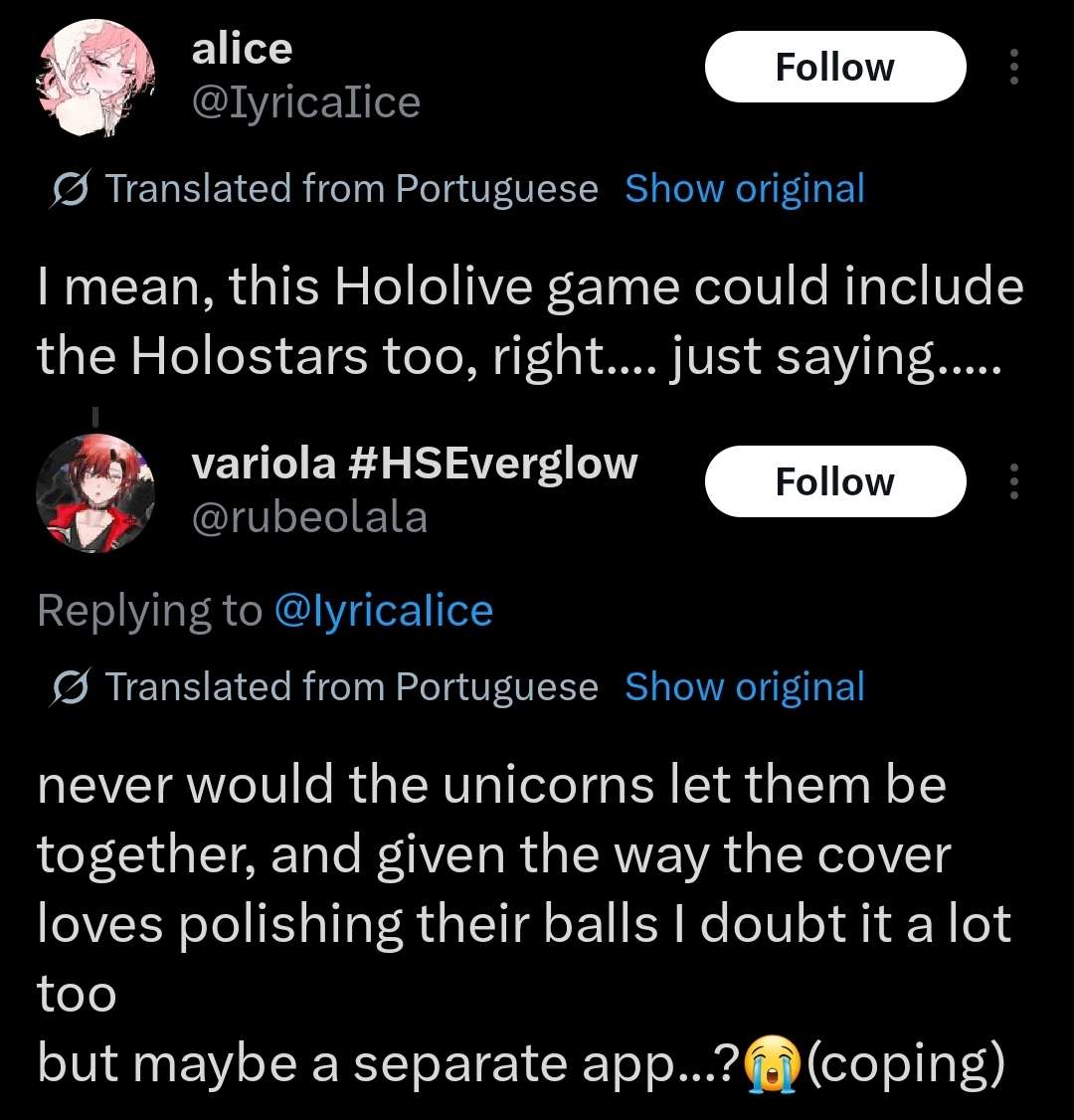Image resolution: width=1074 pixels, height=1120 pixels.
Task: Open more options for variola's reply
Action: click(x=1013, y=481)
